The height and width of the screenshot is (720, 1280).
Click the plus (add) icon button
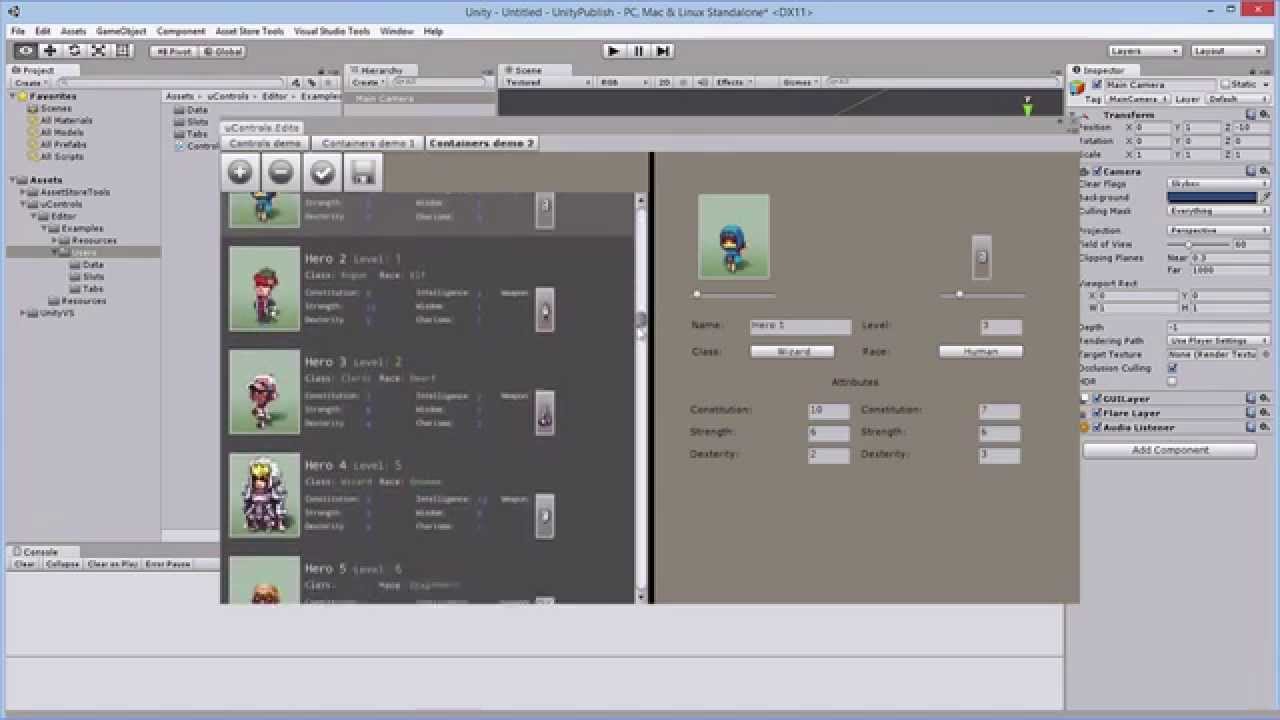pyautogui.click(x=240, y=172)
